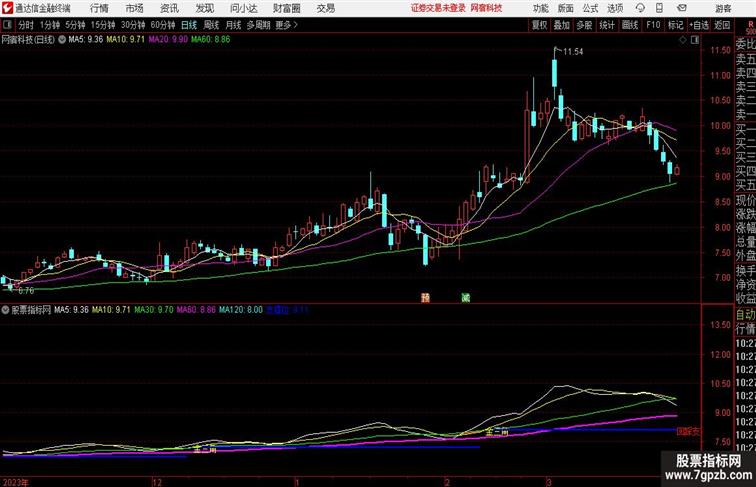This screenshot has height=487, width=756.
Task: Select the 多周期 multi-period tab
Action: 258,25
